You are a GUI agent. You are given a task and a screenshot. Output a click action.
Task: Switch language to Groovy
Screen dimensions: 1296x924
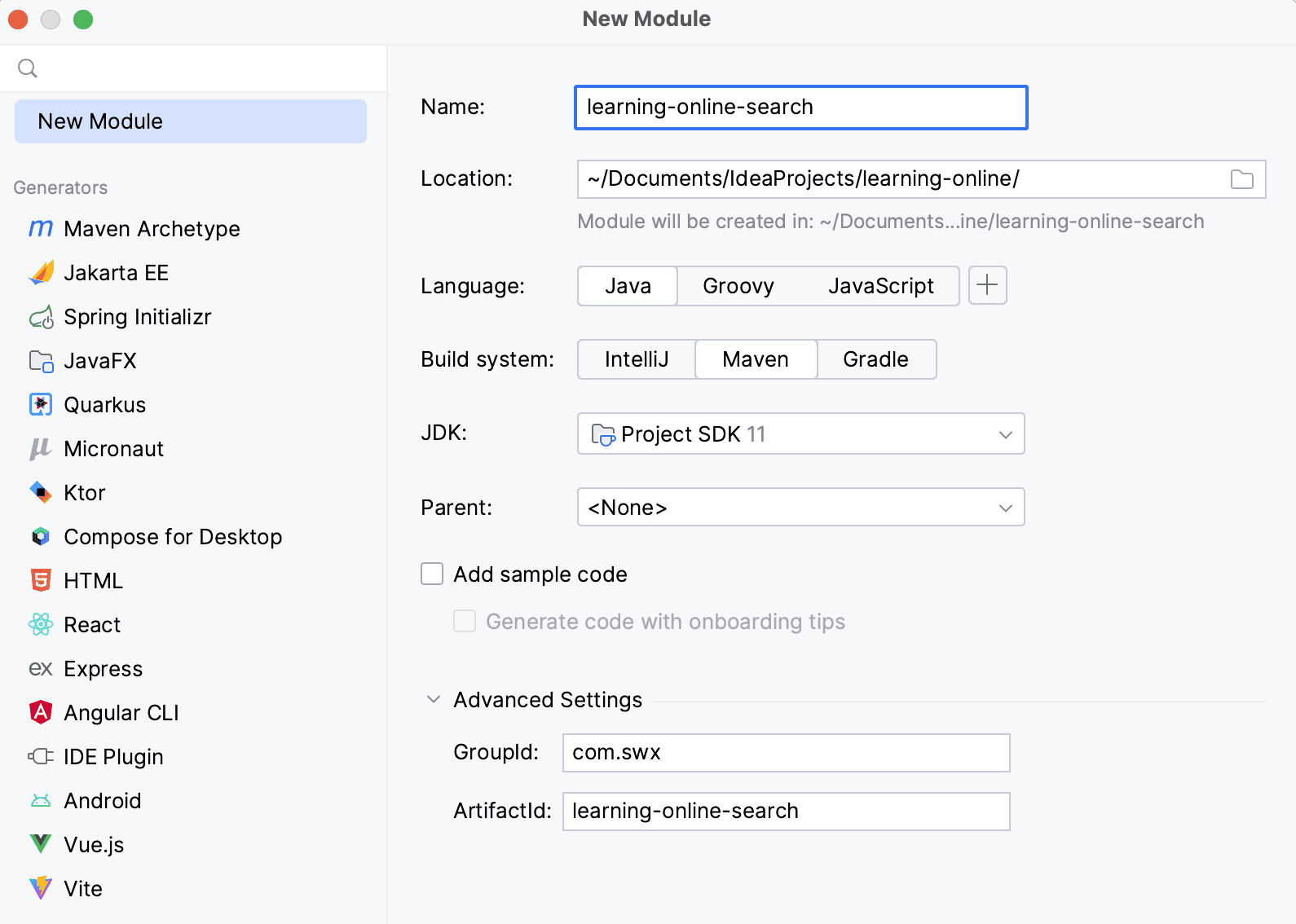click(738, 286)
